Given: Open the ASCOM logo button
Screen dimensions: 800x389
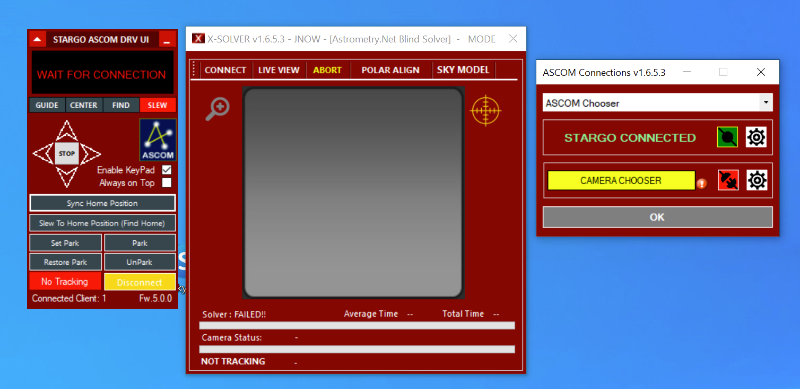Looking at the screenshot, I should 158,140.
